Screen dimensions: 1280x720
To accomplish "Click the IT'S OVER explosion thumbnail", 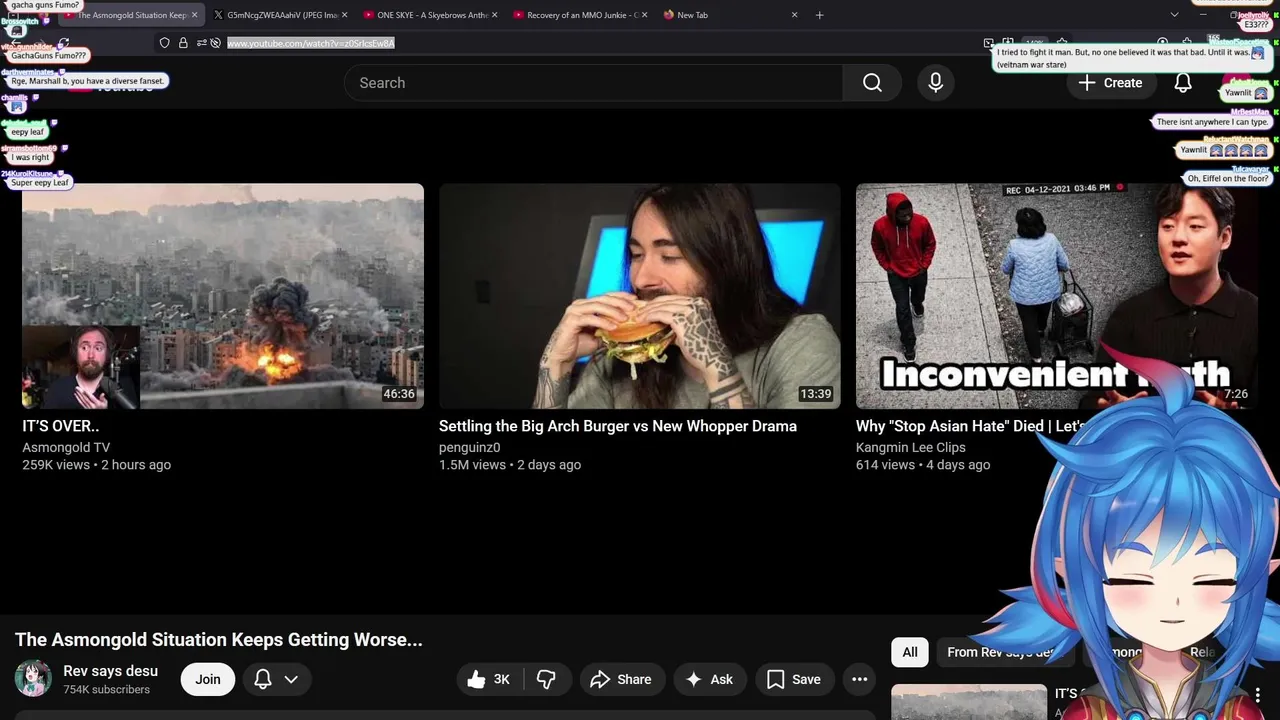I will point(223,296).
